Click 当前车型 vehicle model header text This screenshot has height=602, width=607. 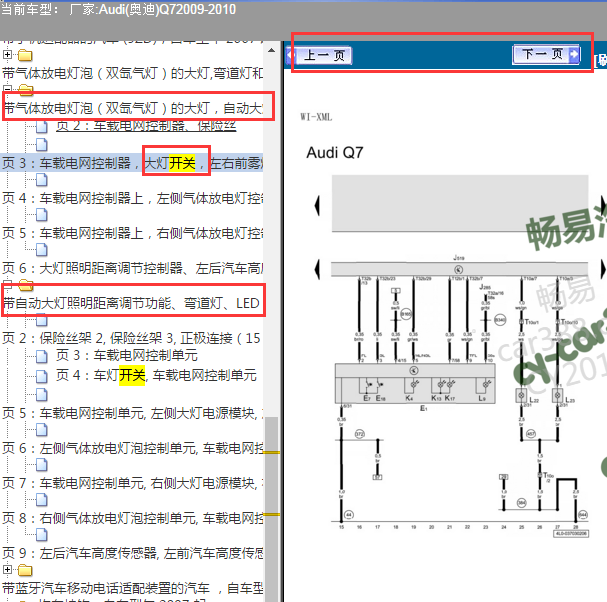tap(118, 9)
